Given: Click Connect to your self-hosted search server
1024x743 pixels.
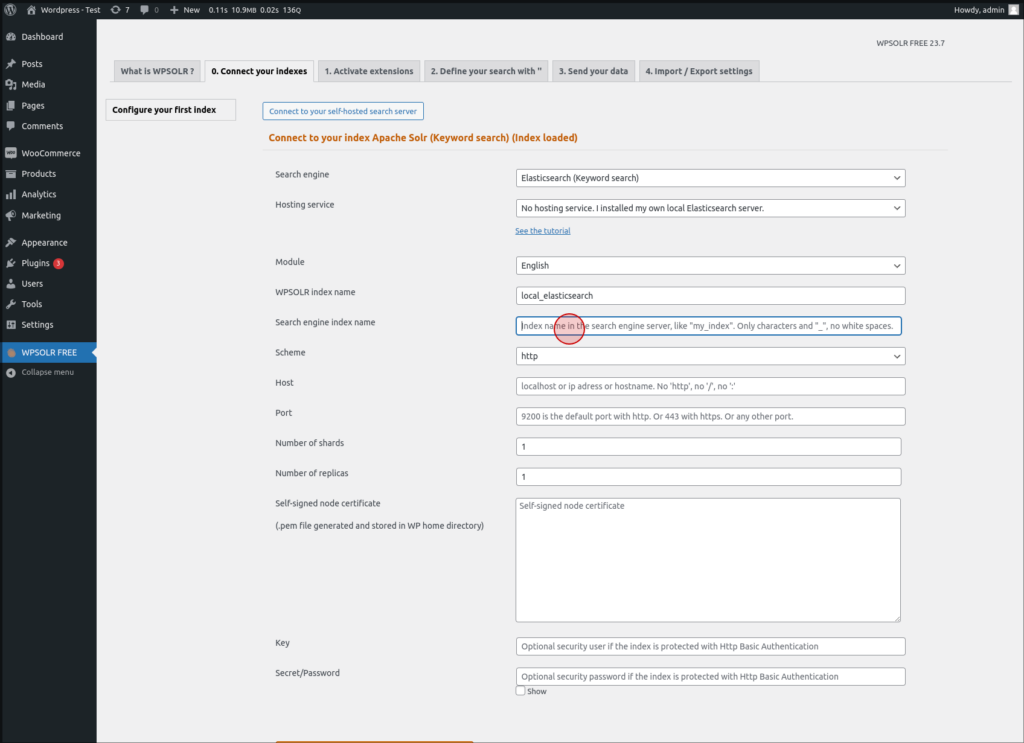Looking at the screenshot, I should tap(343, 111).
